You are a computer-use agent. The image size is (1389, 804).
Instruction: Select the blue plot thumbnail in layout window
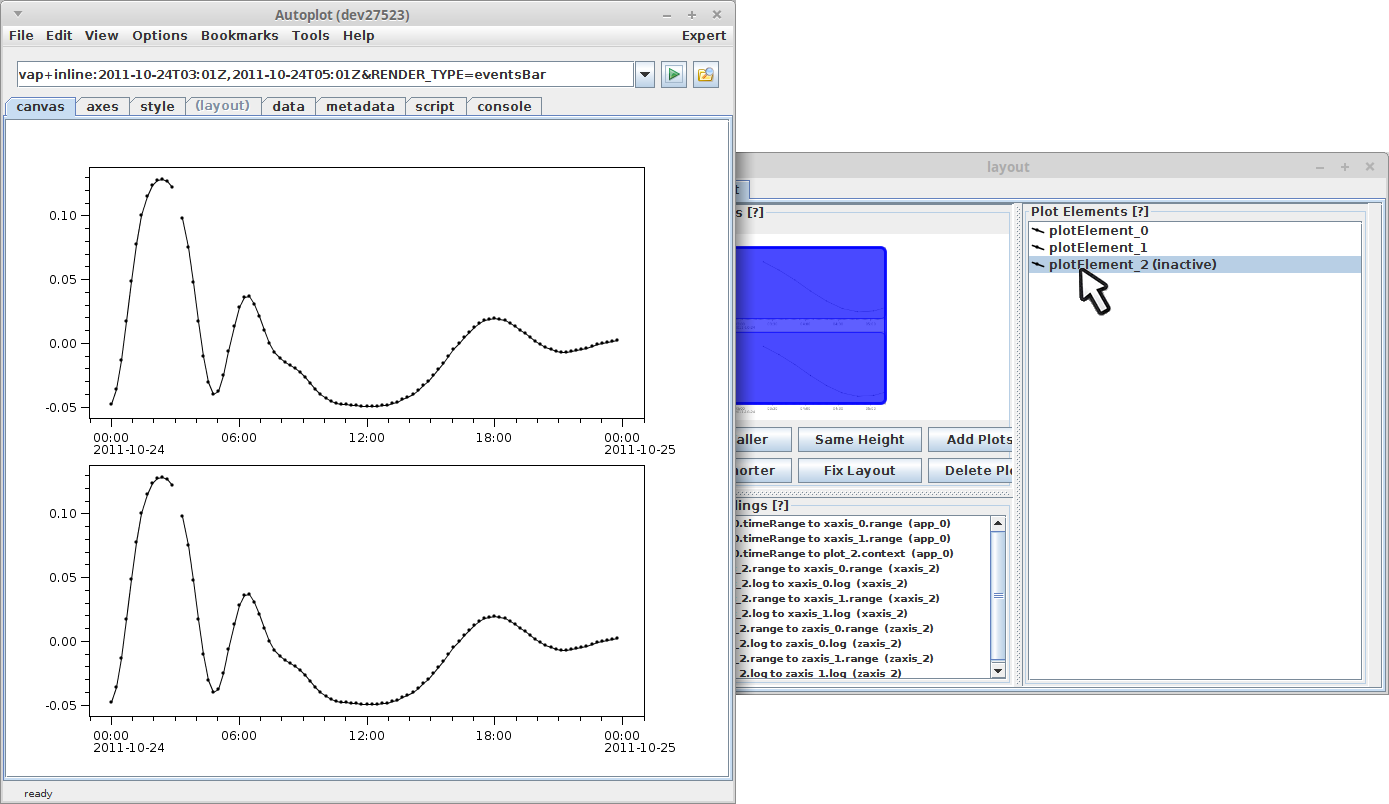(x=811, y=325)
